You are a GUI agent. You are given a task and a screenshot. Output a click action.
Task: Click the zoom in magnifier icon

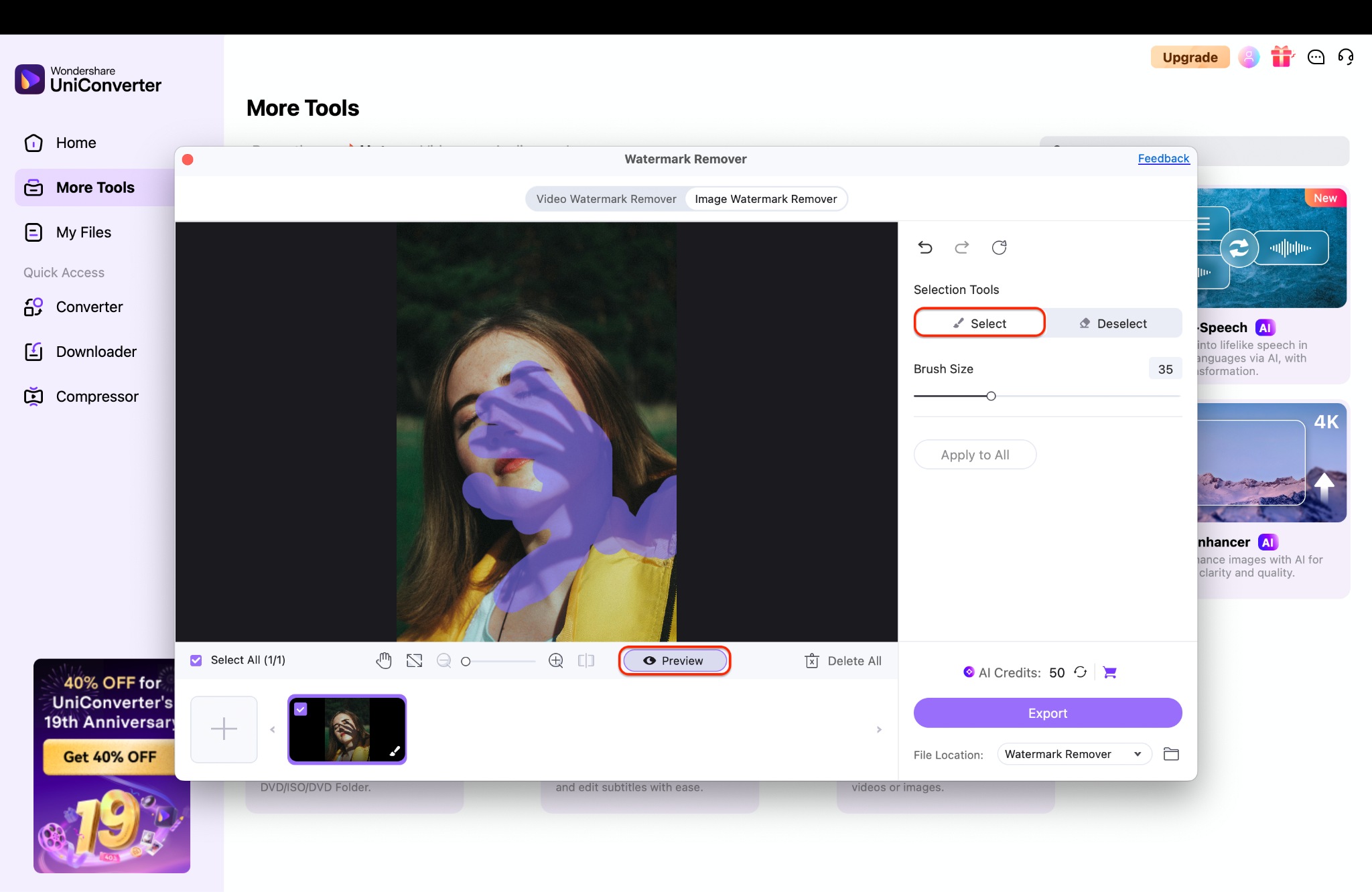click(x=555, y=661)
